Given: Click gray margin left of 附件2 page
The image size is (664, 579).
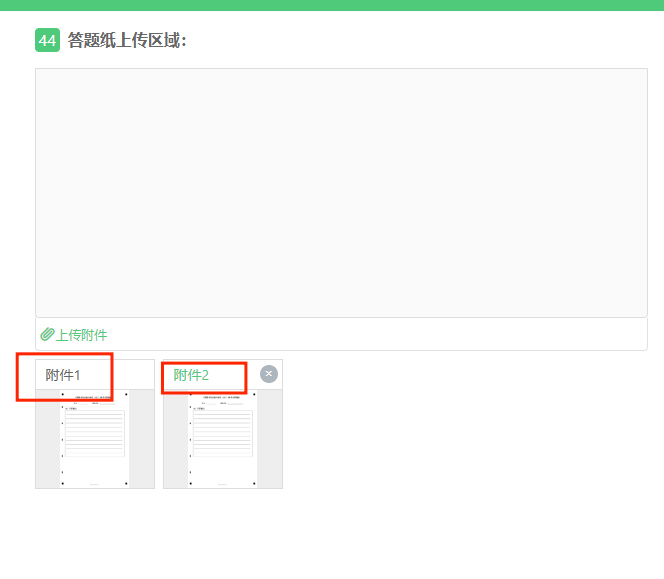Looking at the screenshot, I should [x=175, y=439].
